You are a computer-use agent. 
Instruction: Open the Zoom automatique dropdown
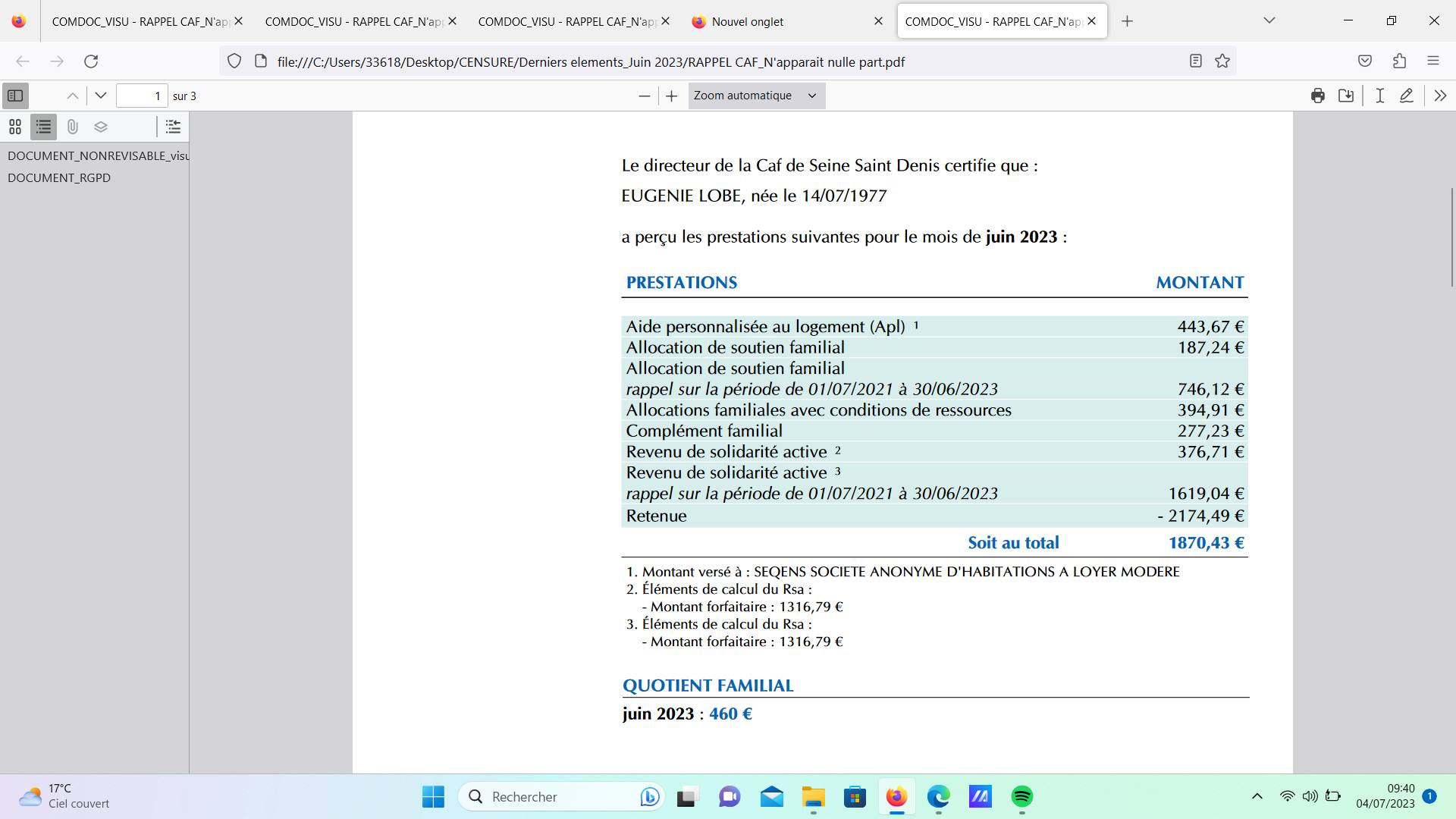[756, 96]
